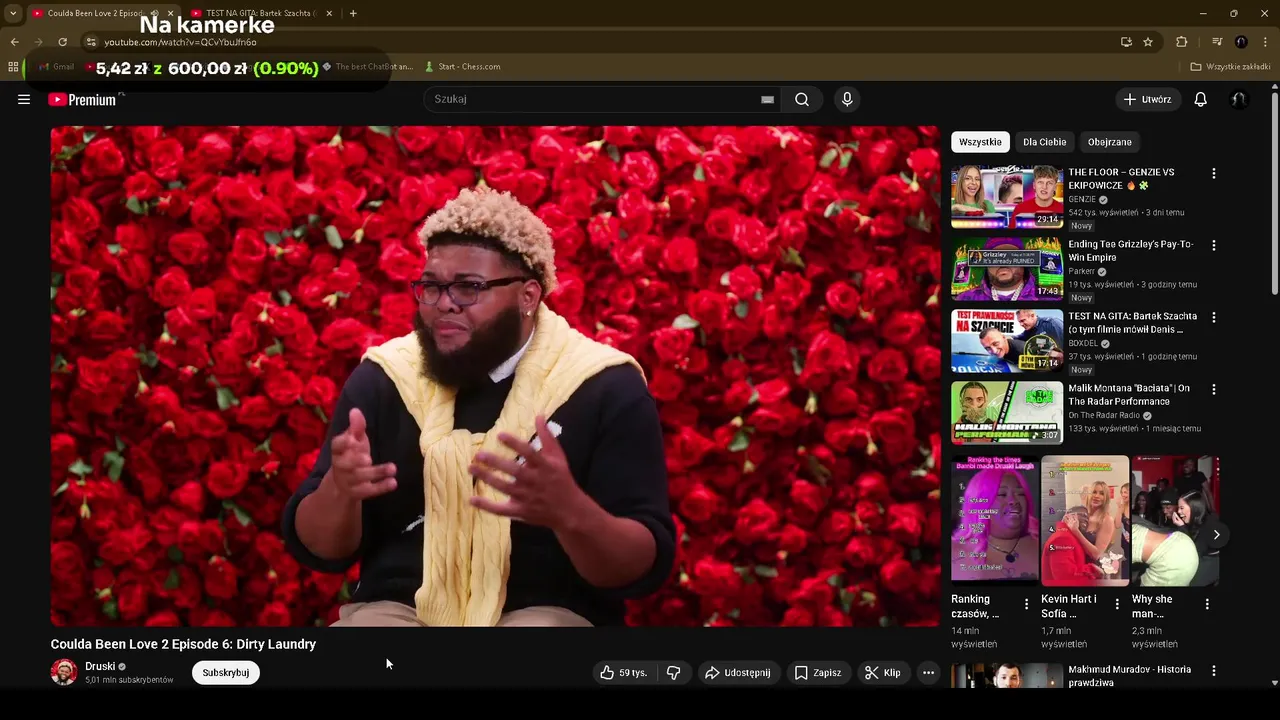The width and height of the screenshot is (1280, 720).
Task: Click the Utwórz create button
Action: coord(1148,99)
